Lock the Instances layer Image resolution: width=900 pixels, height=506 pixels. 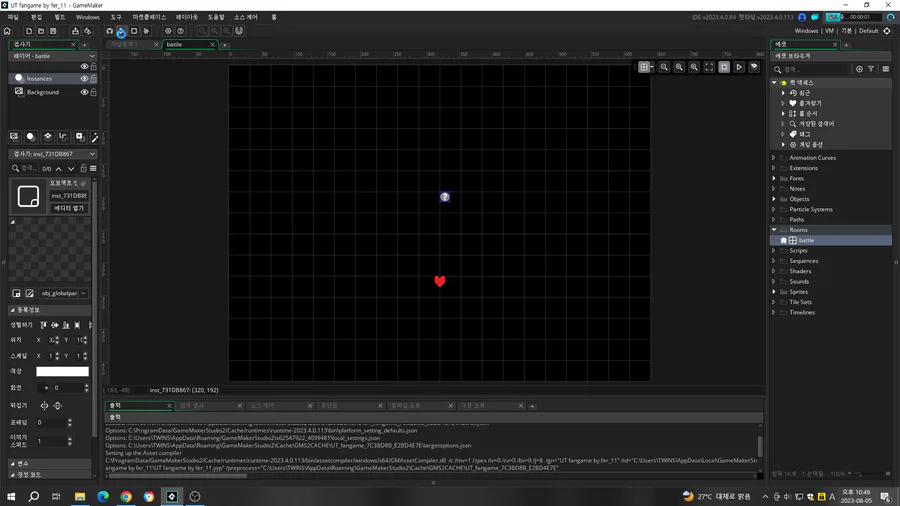tap(94, 79)
